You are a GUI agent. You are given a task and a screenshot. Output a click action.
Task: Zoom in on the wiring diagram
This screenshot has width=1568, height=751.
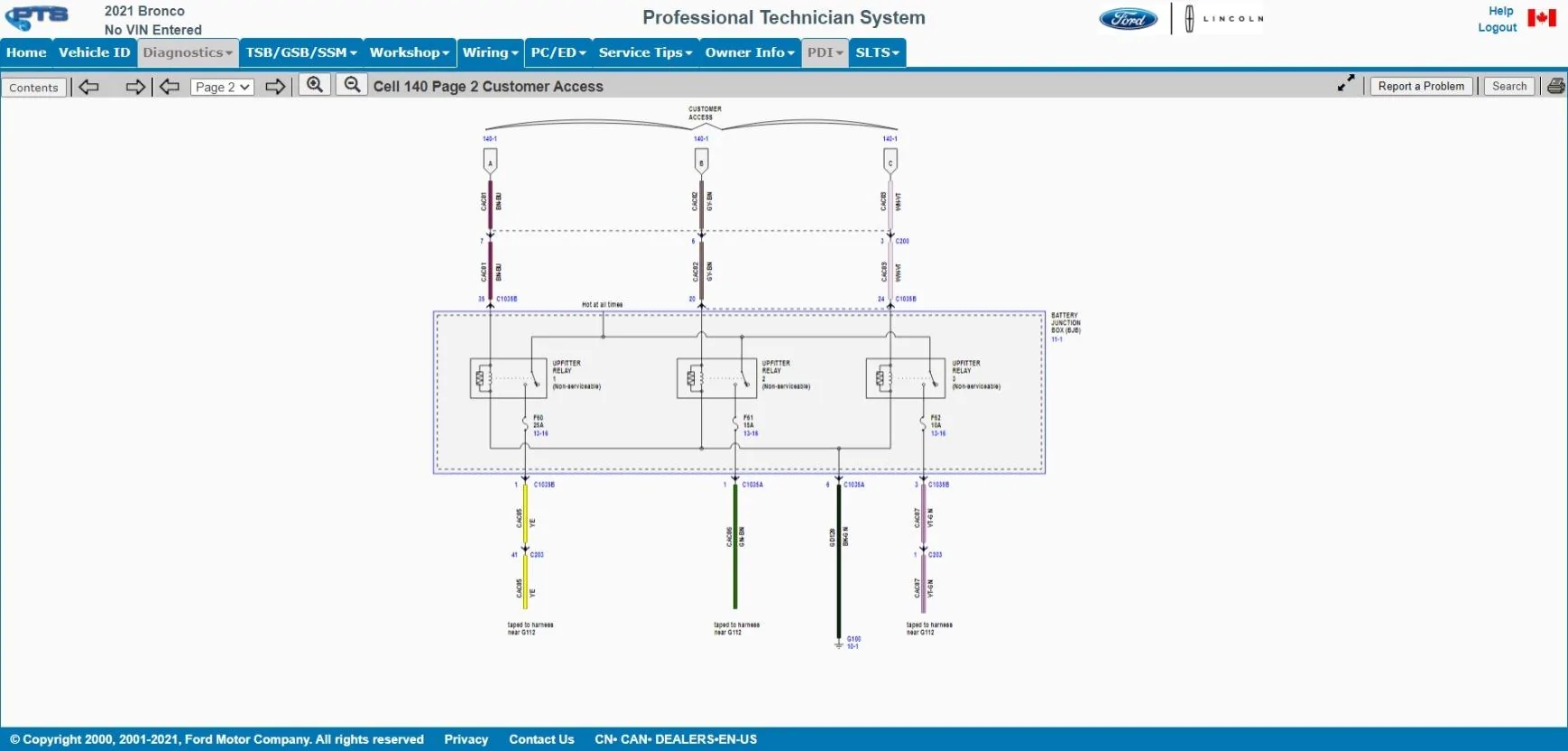click(315, 85)
